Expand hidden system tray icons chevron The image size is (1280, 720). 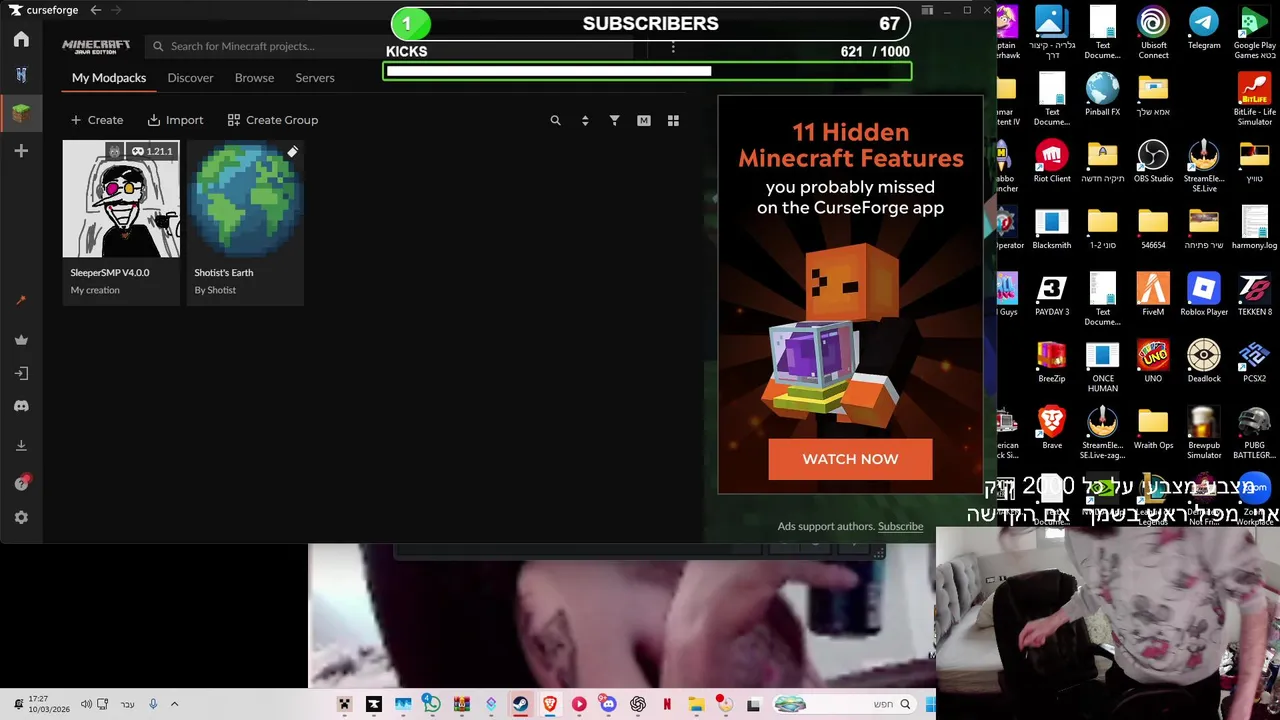click(x=174, y=704)
